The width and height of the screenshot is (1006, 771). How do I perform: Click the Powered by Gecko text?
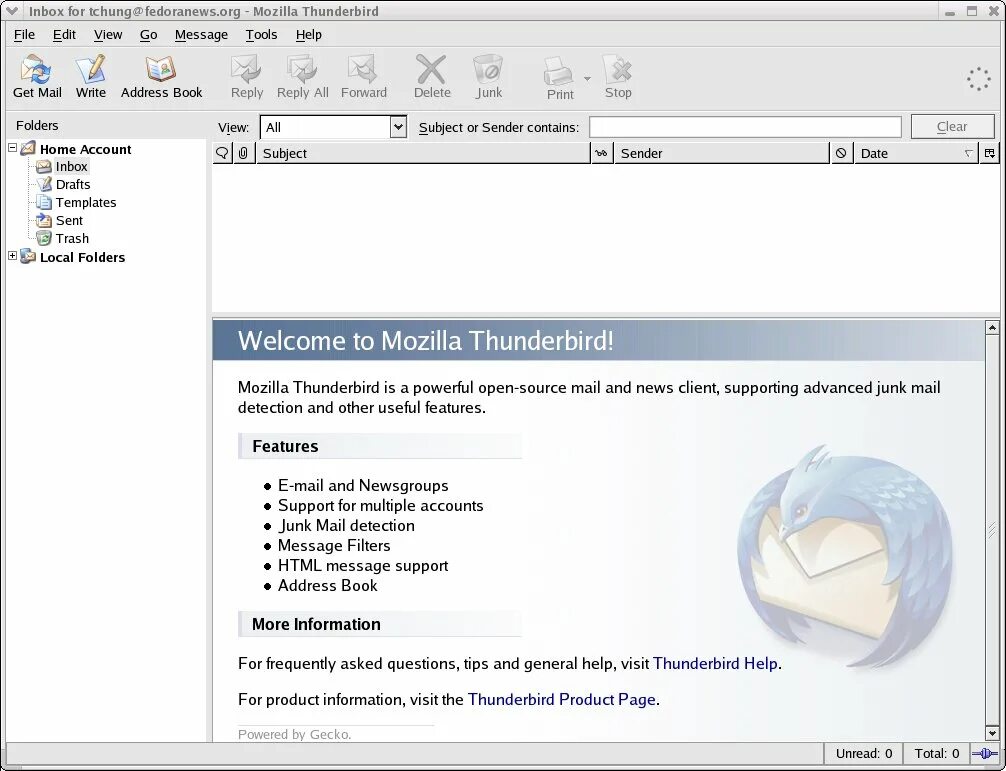coord(294,734)
